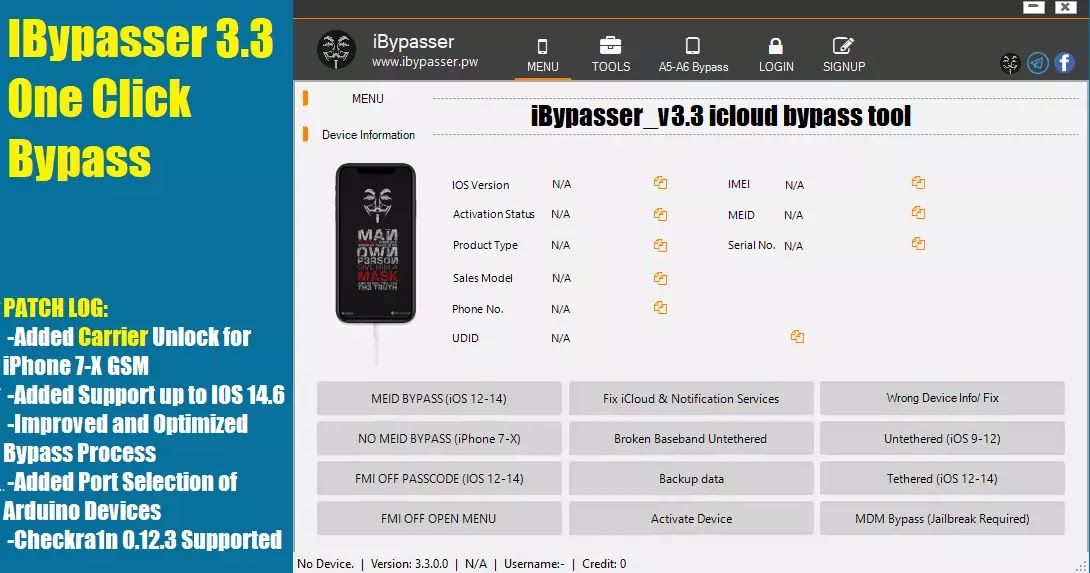Image resolution: width=1090 pixels, height=573 pixels.
Task: Open the Telegram channel icon
Action: click(x=1037, y=63)
